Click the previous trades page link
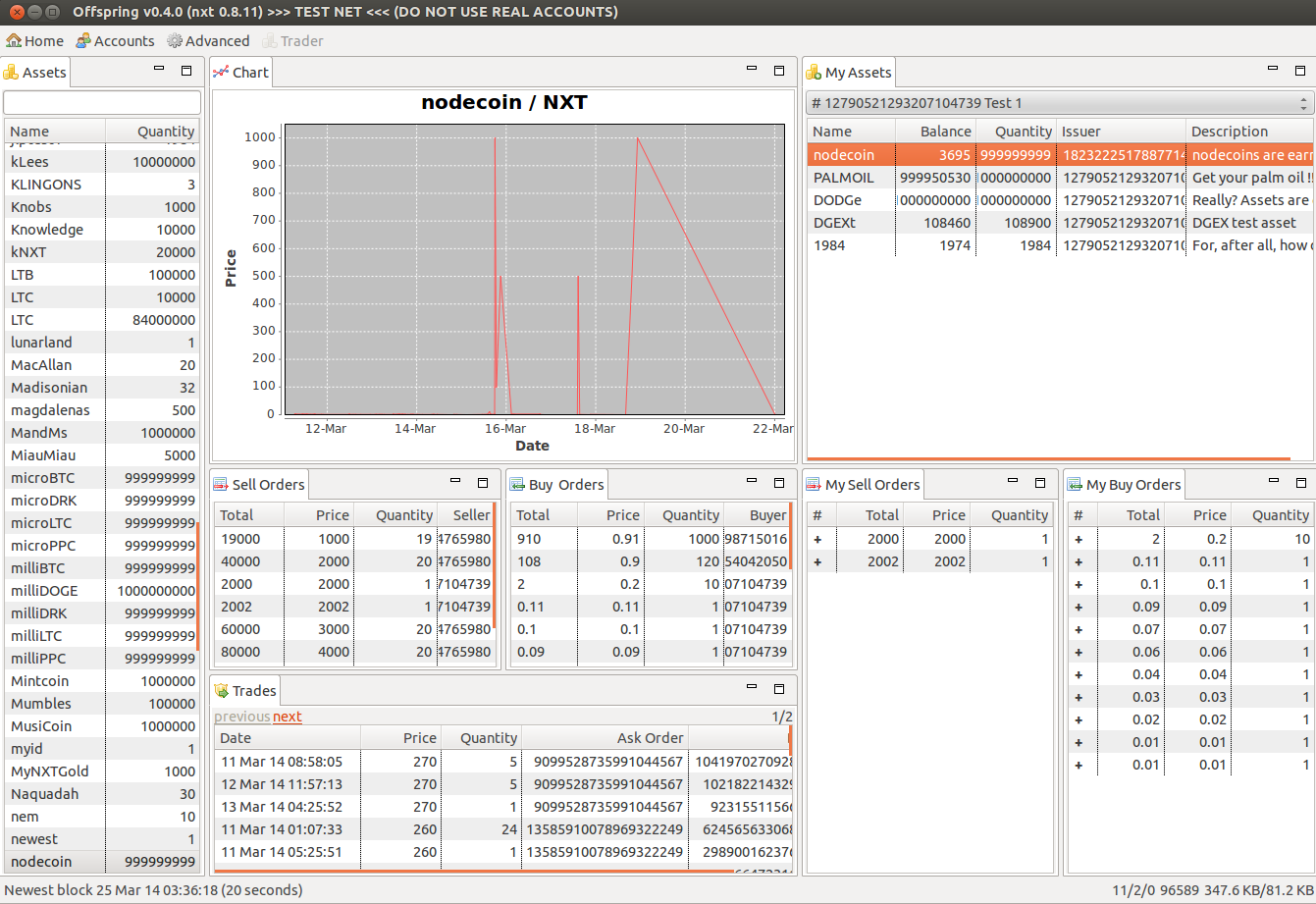 (x=242, y=717)
